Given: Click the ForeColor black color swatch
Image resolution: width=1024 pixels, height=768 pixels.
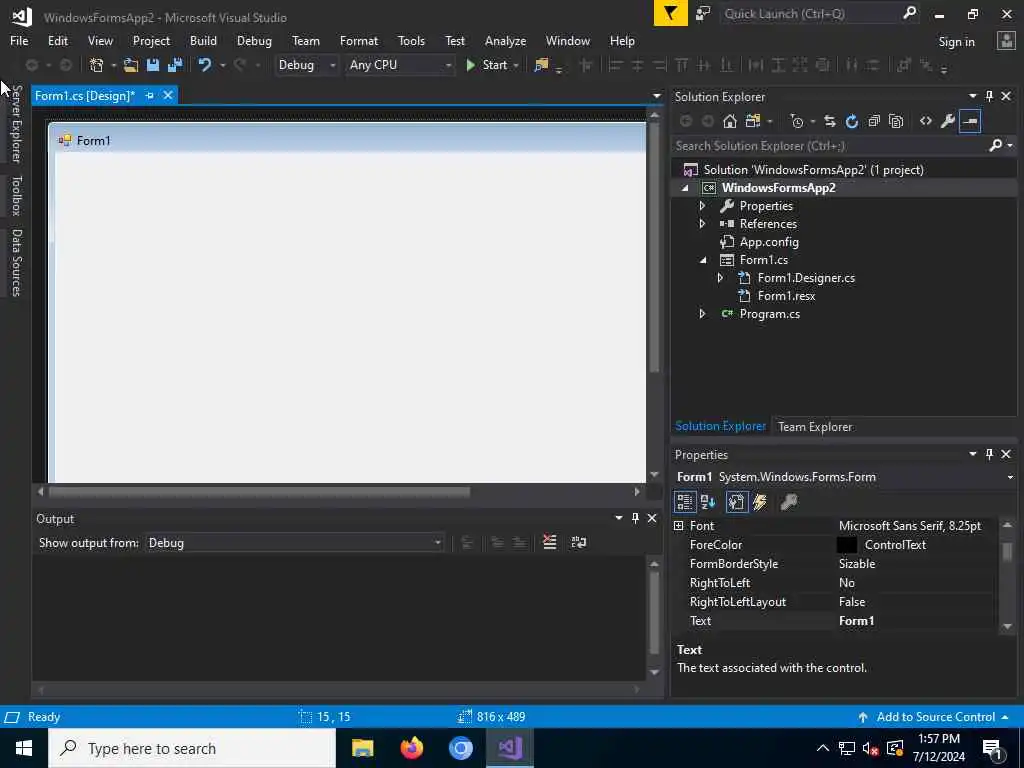Looking at the screenshot, I should point(846,545).
